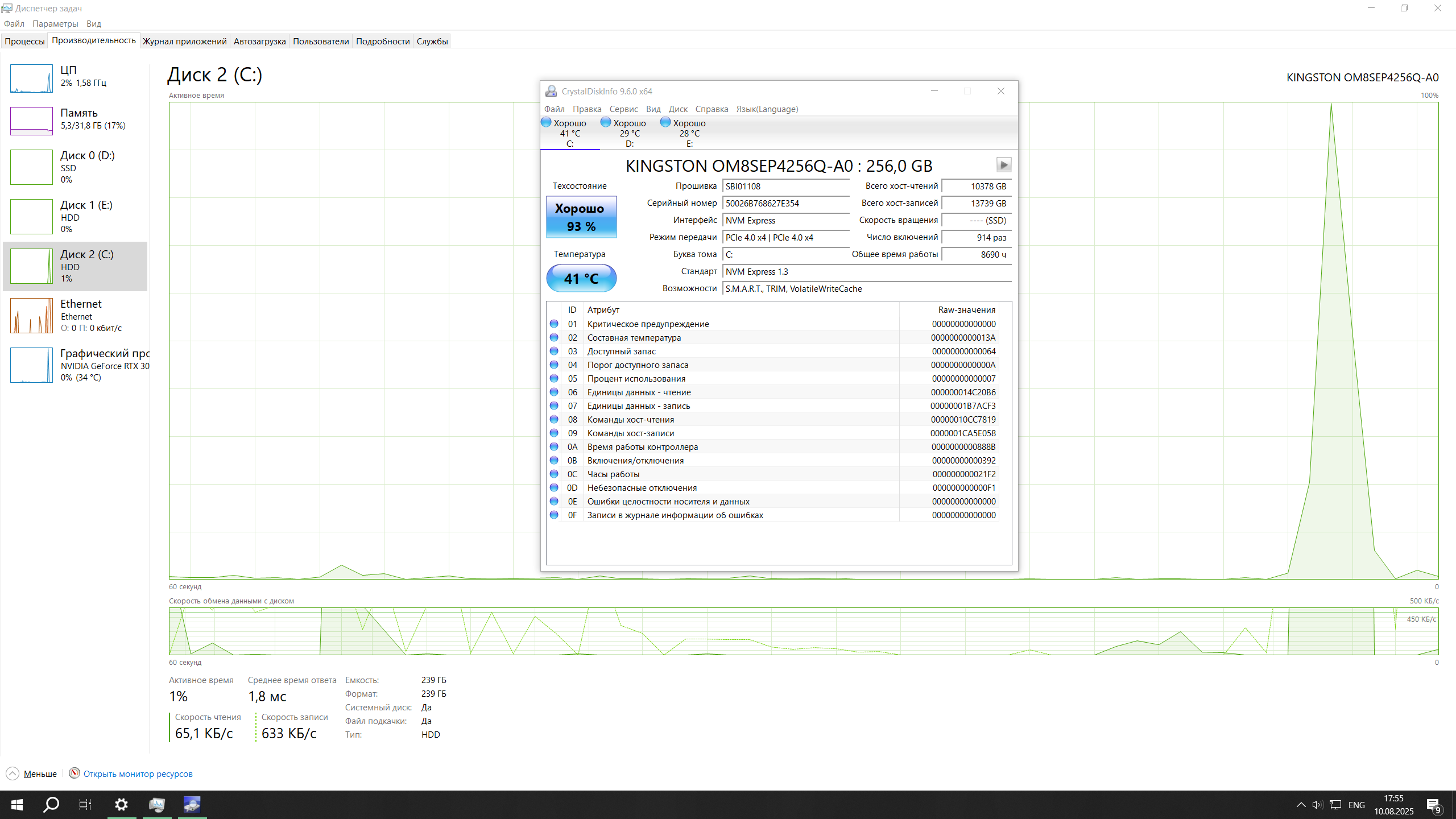Open CrystalDiskInfo Сервис menu
The height and width of the screenshot is (819, 1456).
click(x=623, y=109)
